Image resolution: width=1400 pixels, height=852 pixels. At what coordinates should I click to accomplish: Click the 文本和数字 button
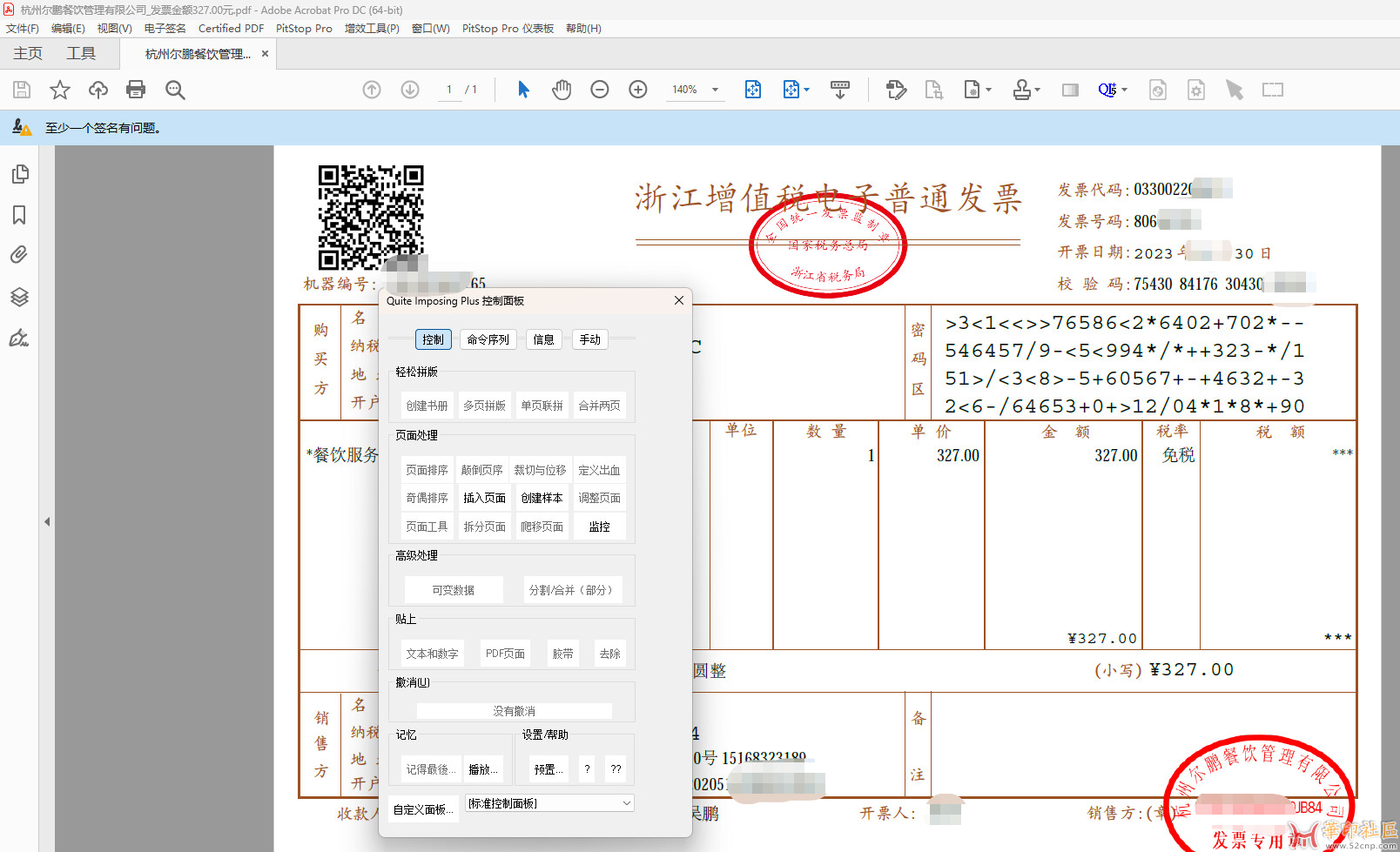click(432, 654)
